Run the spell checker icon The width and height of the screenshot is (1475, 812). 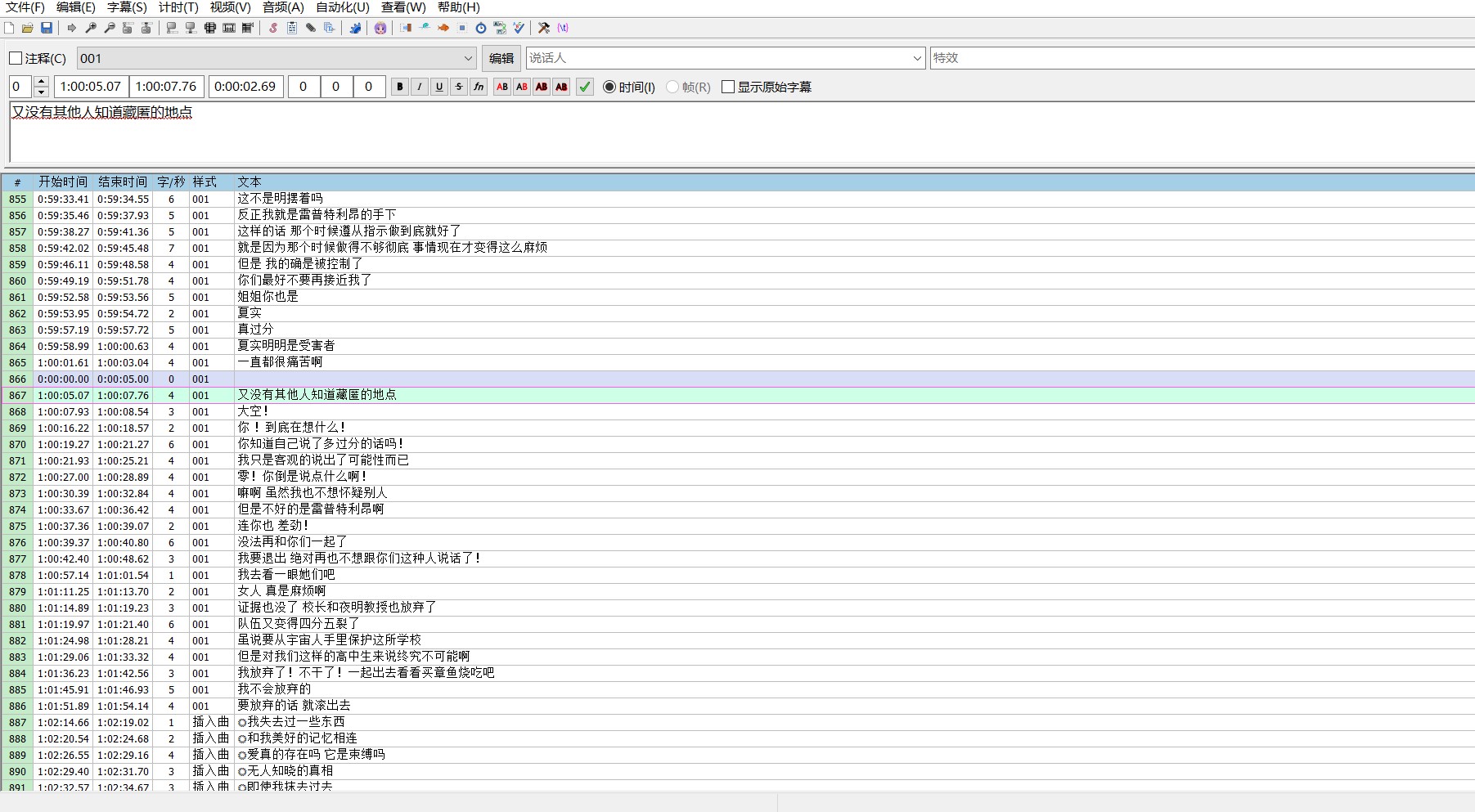[519, 28]
